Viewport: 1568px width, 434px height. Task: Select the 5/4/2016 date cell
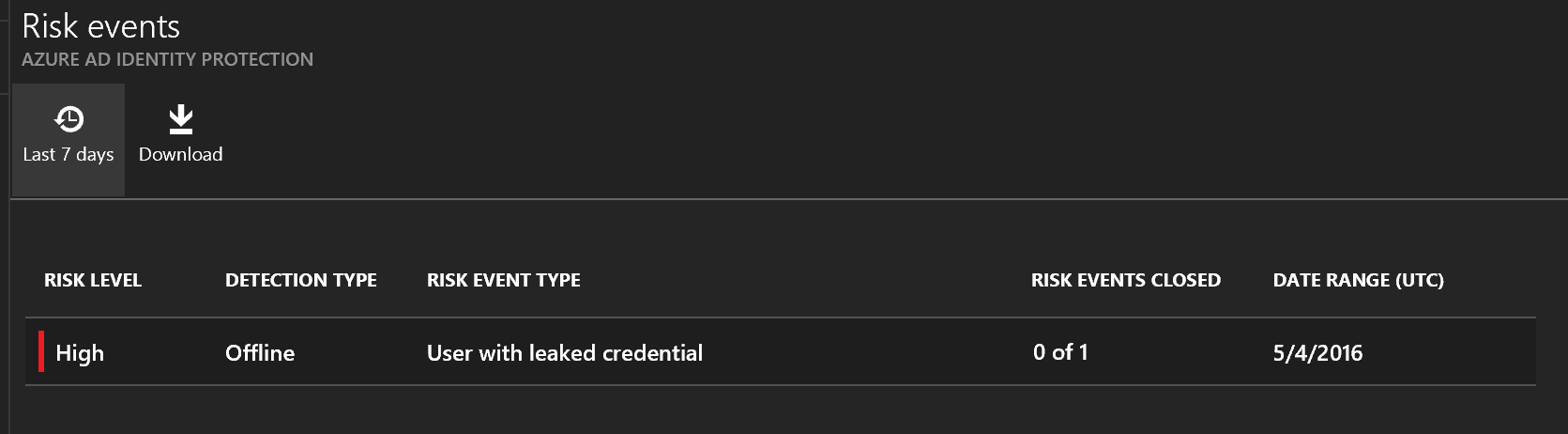[1317, 353]
